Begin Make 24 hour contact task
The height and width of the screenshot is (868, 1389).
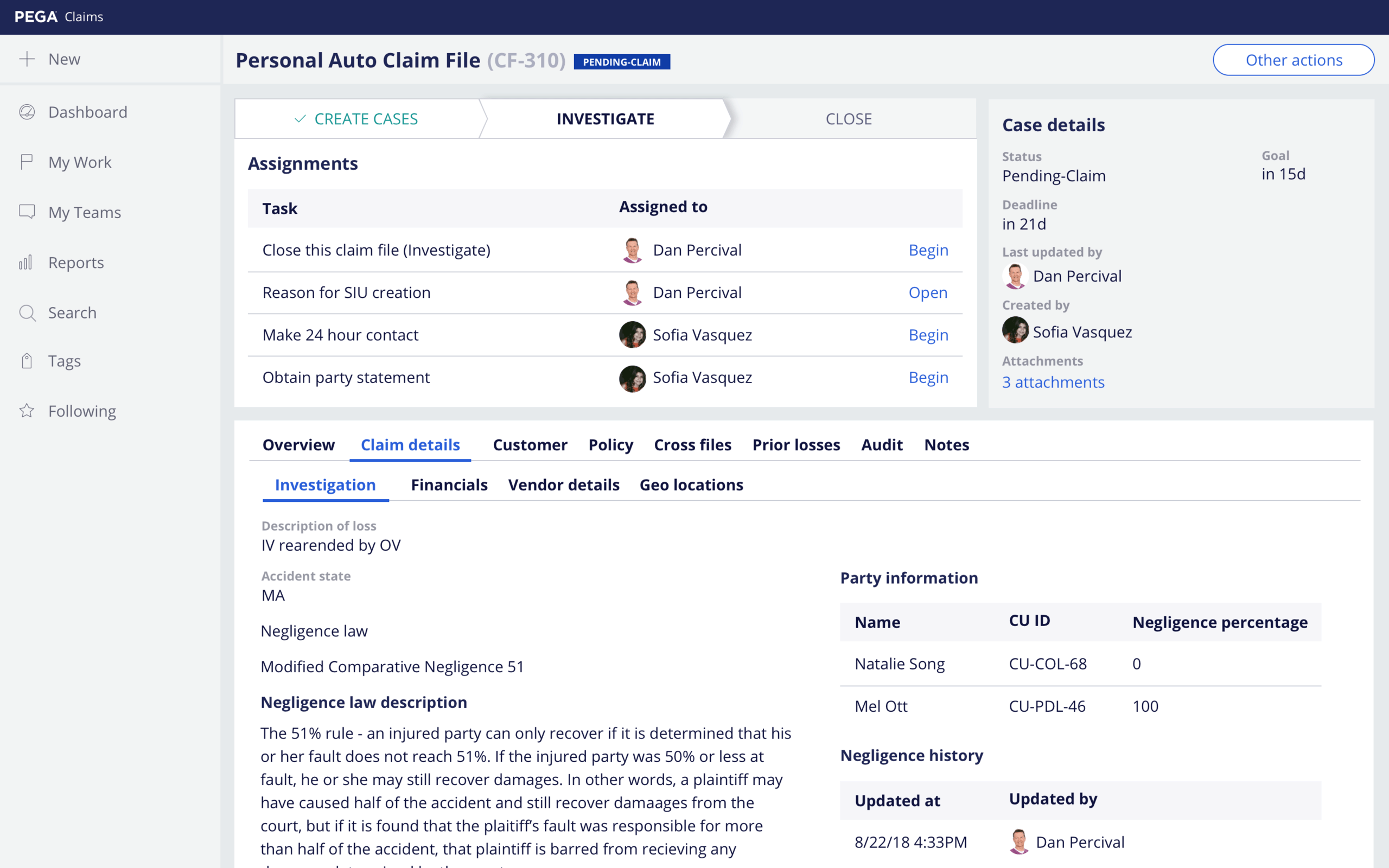[x=928, y=335]
